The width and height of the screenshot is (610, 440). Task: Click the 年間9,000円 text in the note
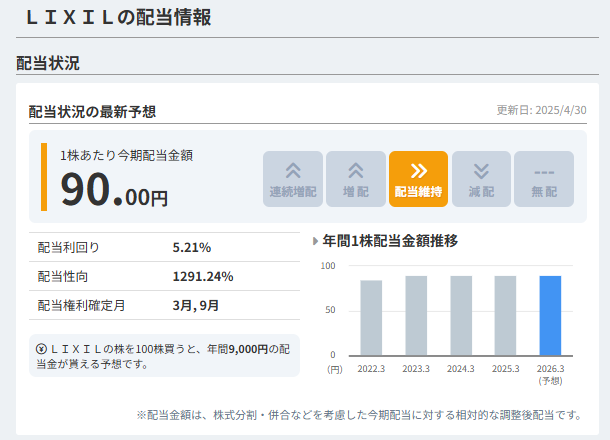coord(237,349)
